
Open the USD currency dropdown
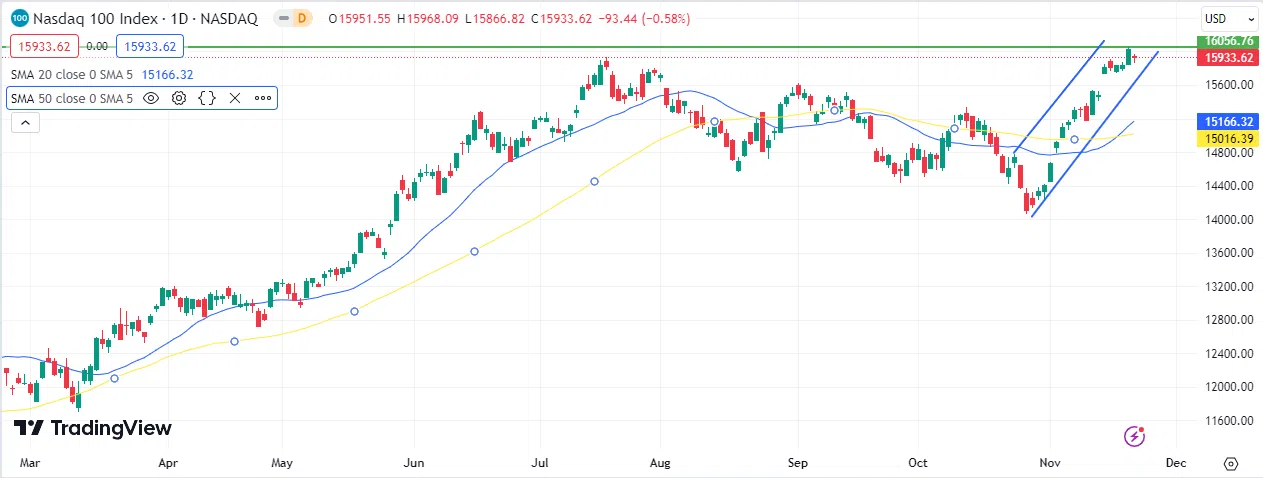(x=1228, y=19)
